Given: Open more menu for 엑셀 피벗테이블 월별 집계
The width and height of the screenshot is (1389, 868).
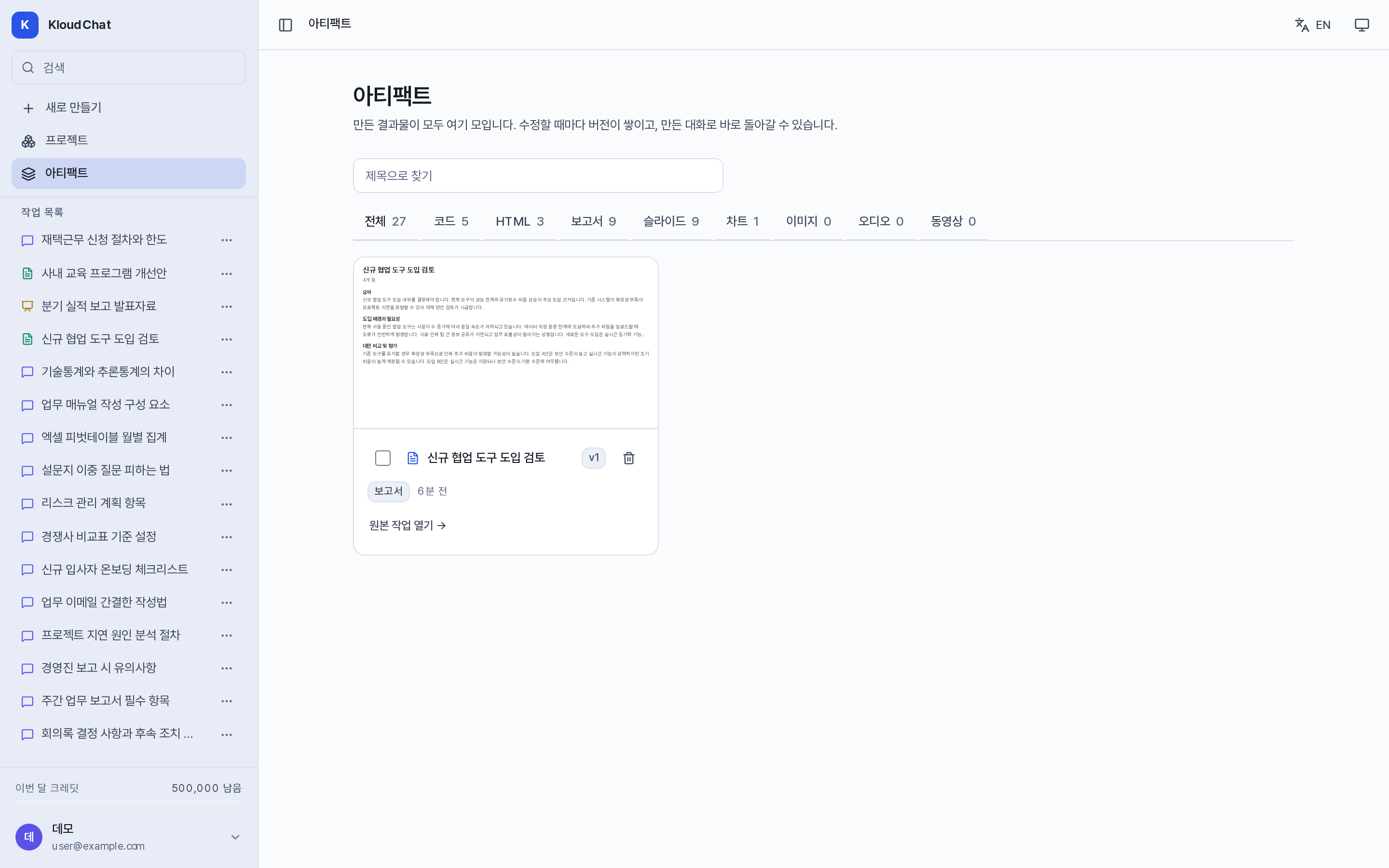Looking at the screenshot, I should [227, 437].
